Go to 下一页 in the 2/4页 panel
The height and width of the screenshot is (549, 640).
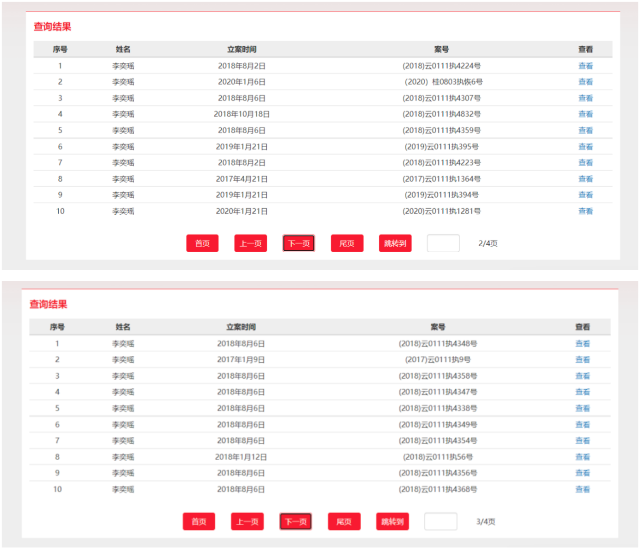[x=298, y=243]
